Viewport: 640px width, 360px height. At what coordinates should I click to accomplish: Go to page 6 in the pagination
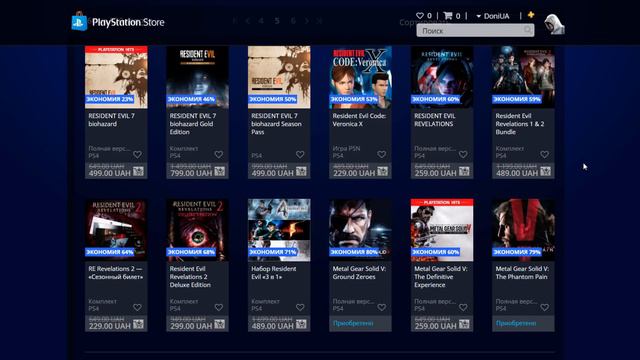pyautogui.click(x=293, y=21)
